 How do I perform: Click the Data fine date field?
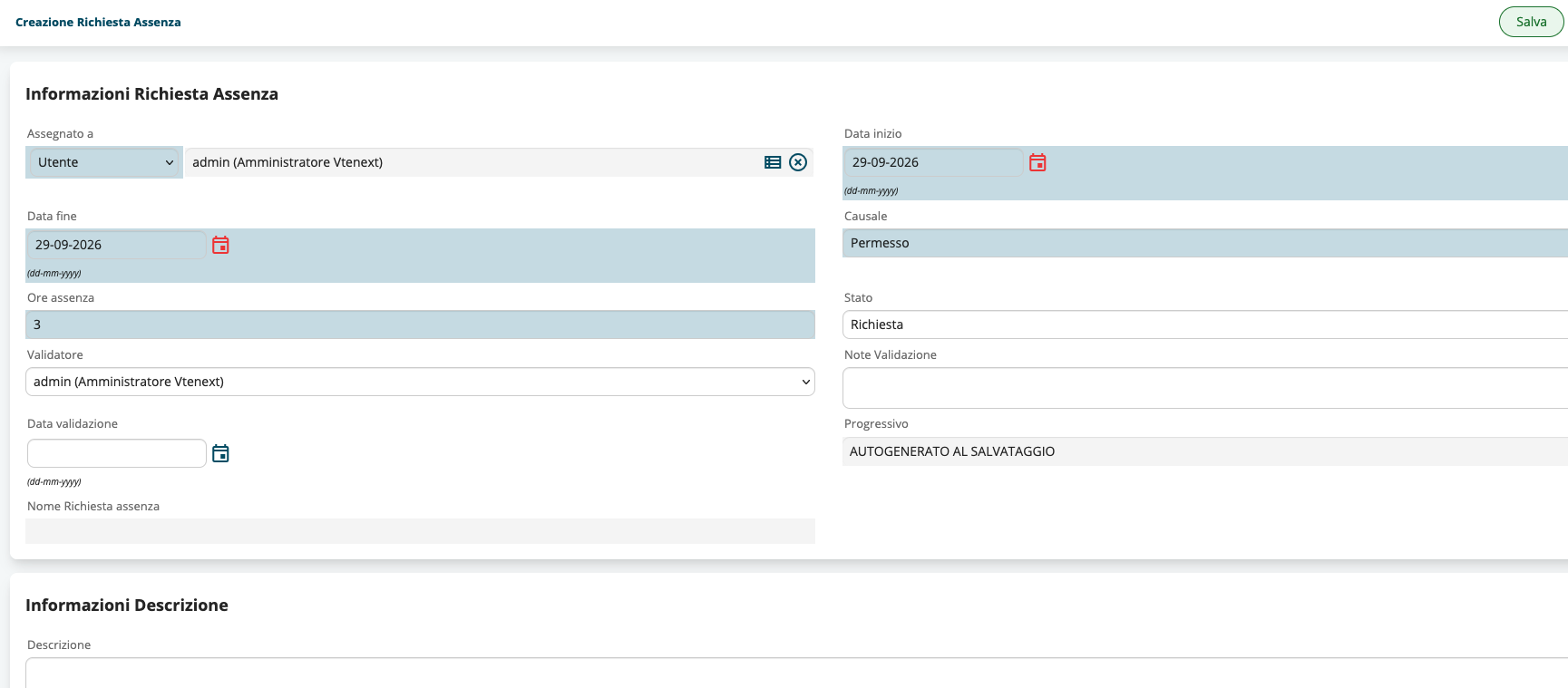(x=116, y=245)
